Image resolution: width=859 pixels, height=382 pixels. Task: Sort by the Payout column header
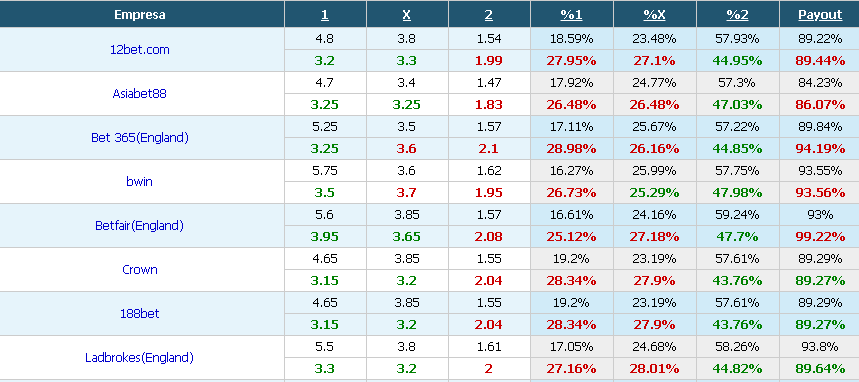(820, 15)
